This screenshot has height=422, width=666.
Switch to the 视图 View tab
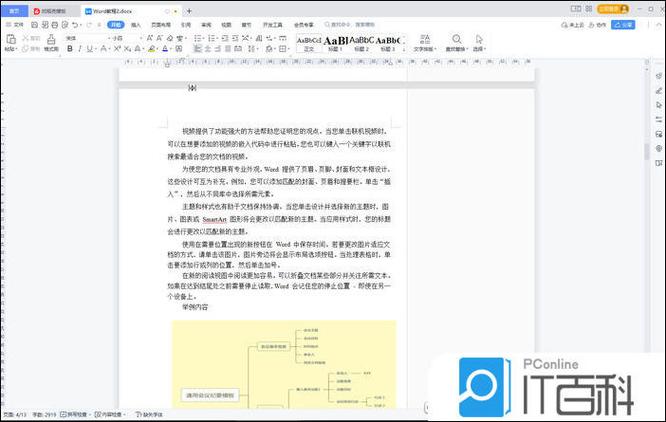pyautogui.click(x=226, y=25)
